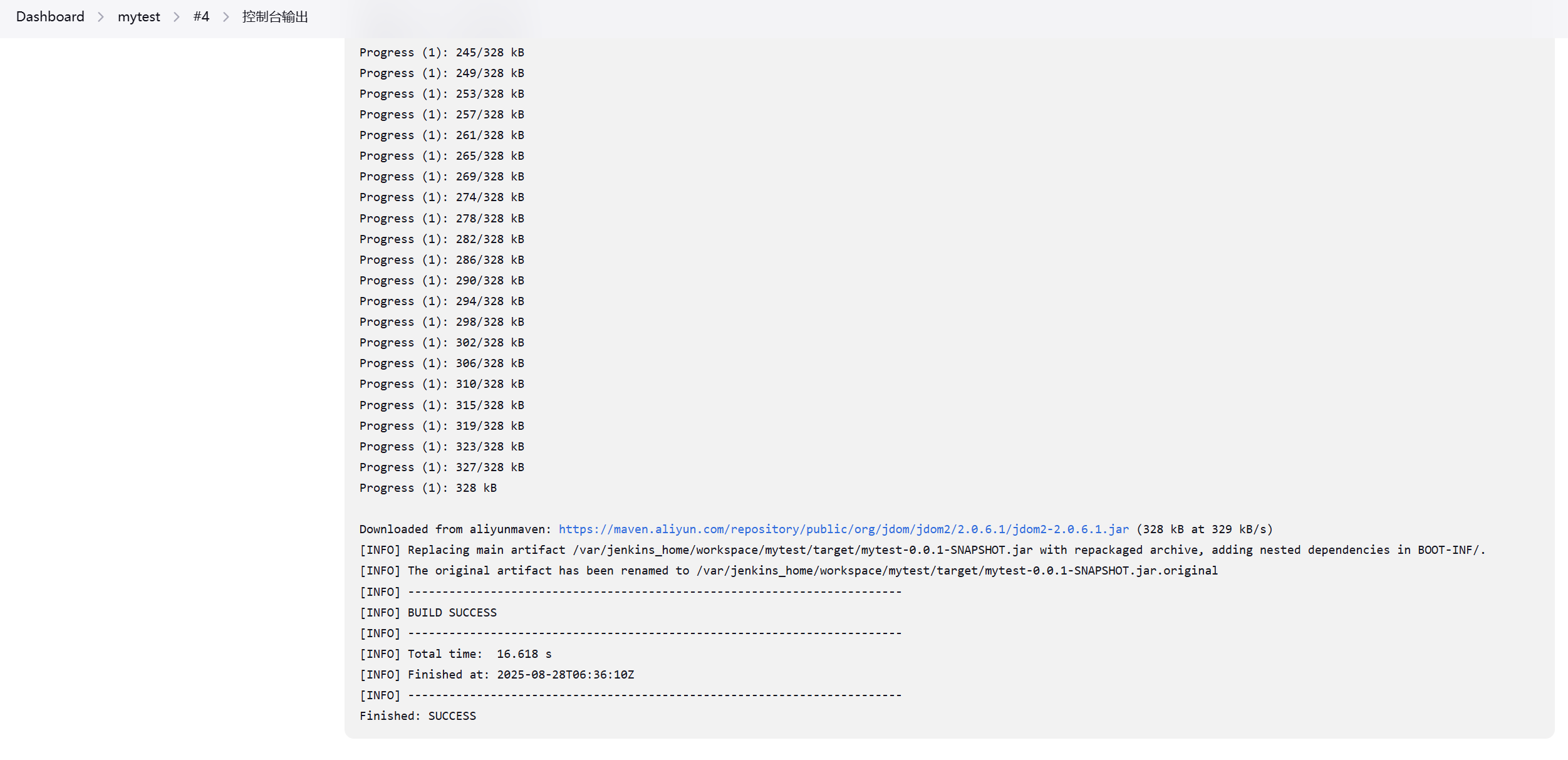Viewport: 1568px width, 760px height.
Task: Click the Finished at timestamp line
Action: (x=497, y=675)
